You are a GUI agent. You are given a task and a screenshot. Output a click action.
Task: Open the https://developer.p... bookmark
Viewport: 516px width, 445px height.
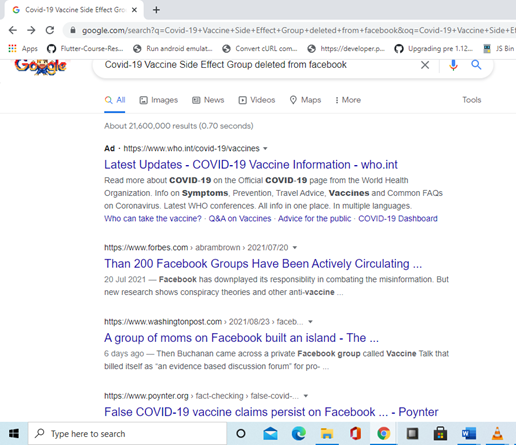(346, 49)
